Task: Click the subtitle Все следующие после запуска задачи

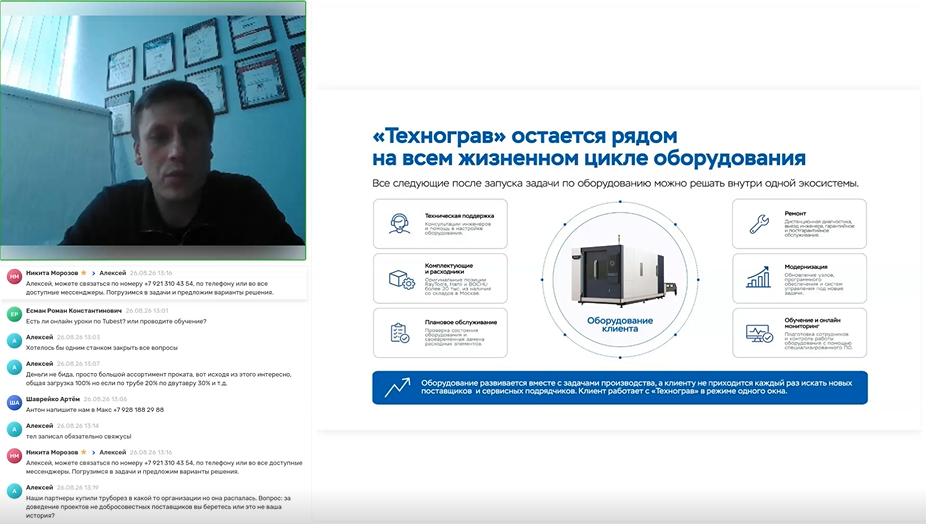Action: (x=615, y=183)
